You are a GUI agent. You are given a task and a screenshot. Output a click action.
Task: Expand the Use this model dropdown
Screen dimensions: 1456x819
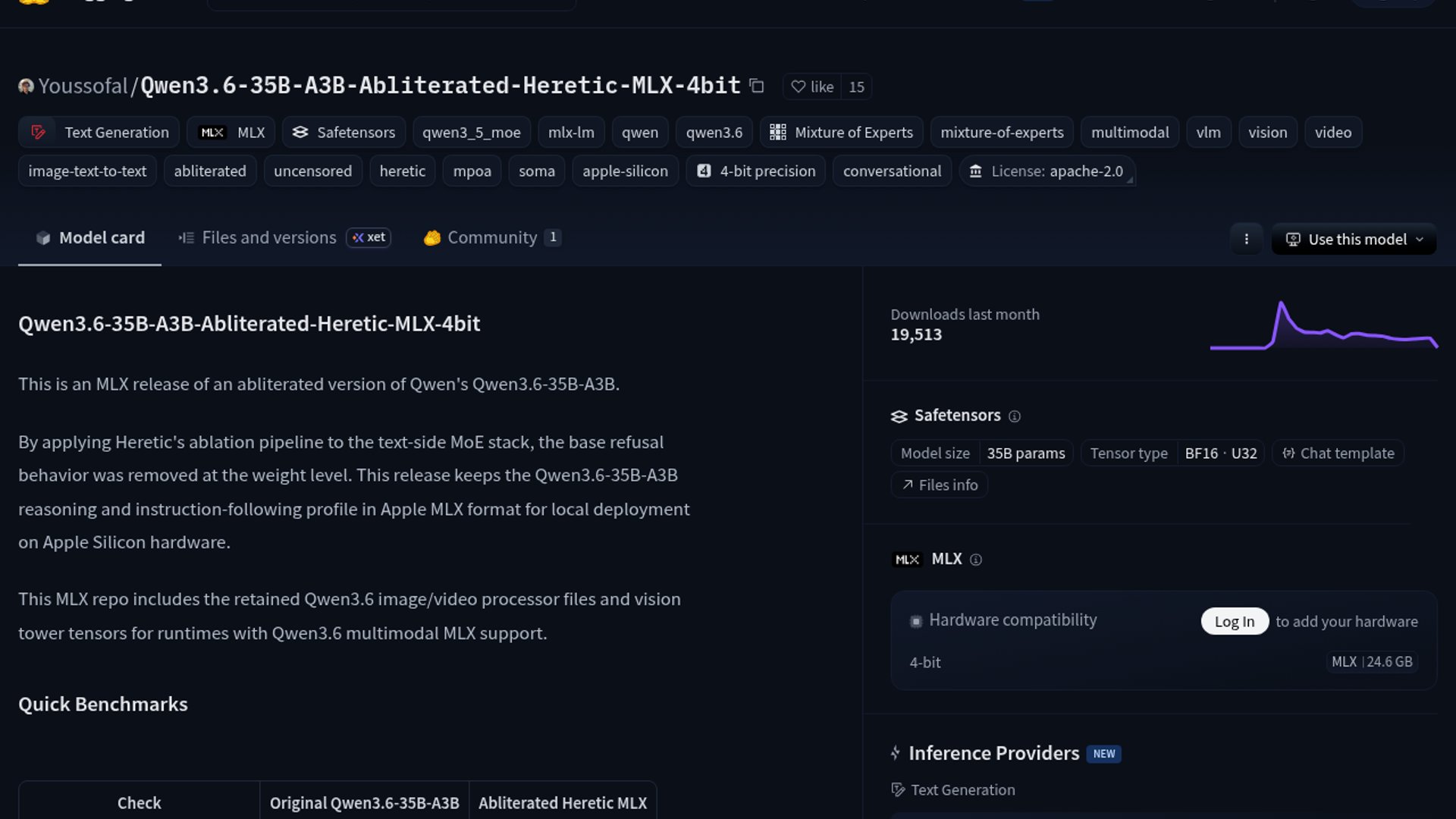(1354, 239)
